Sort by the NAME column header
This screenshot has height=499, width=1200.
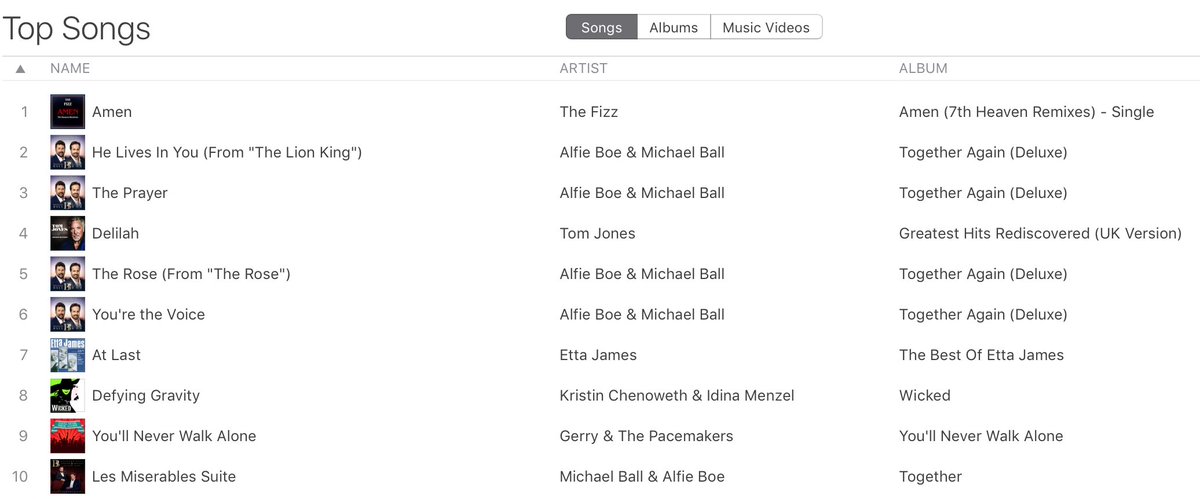click(x=70, y=69)
